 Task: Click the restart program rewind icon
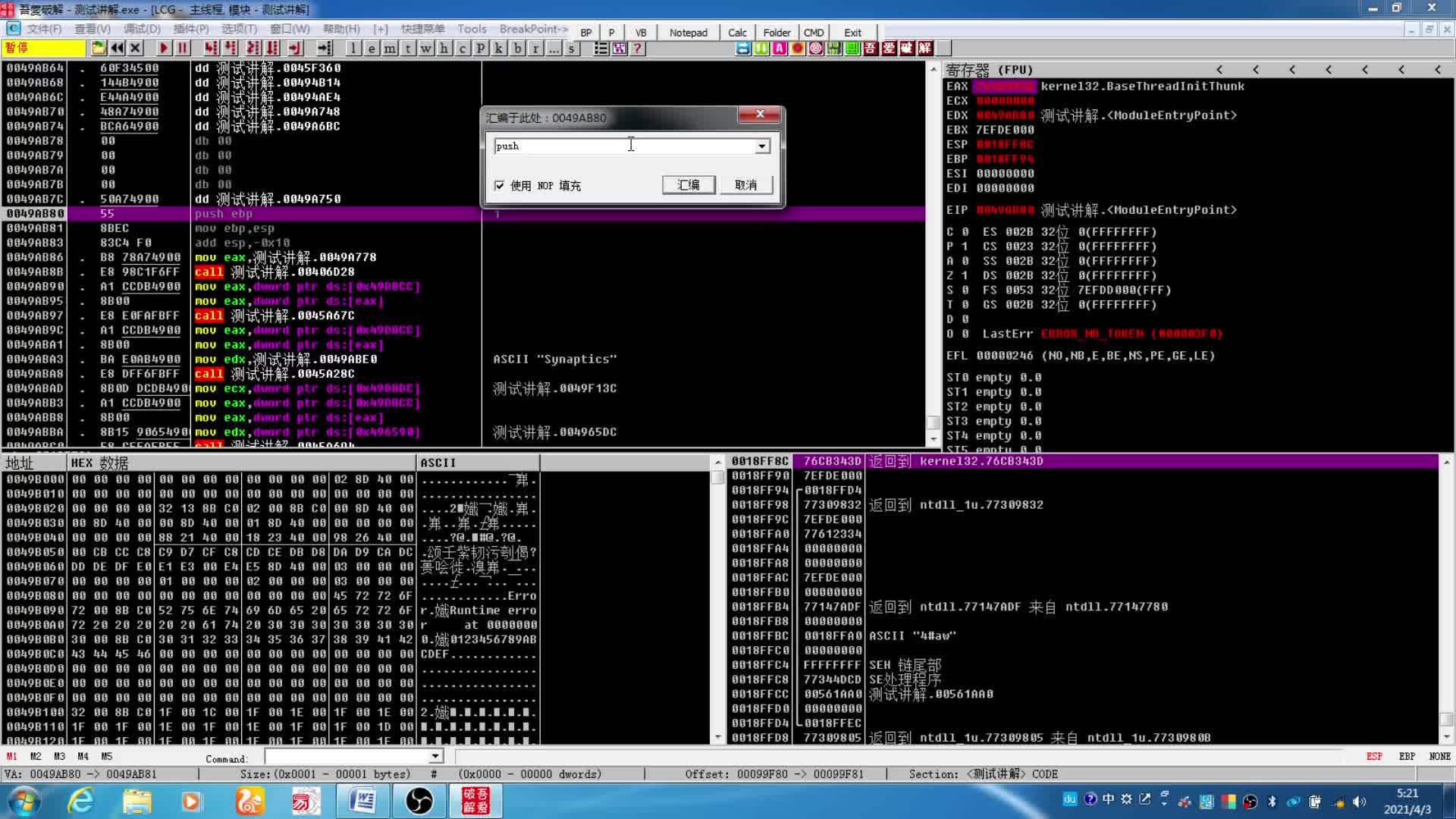tap(117, 49)
